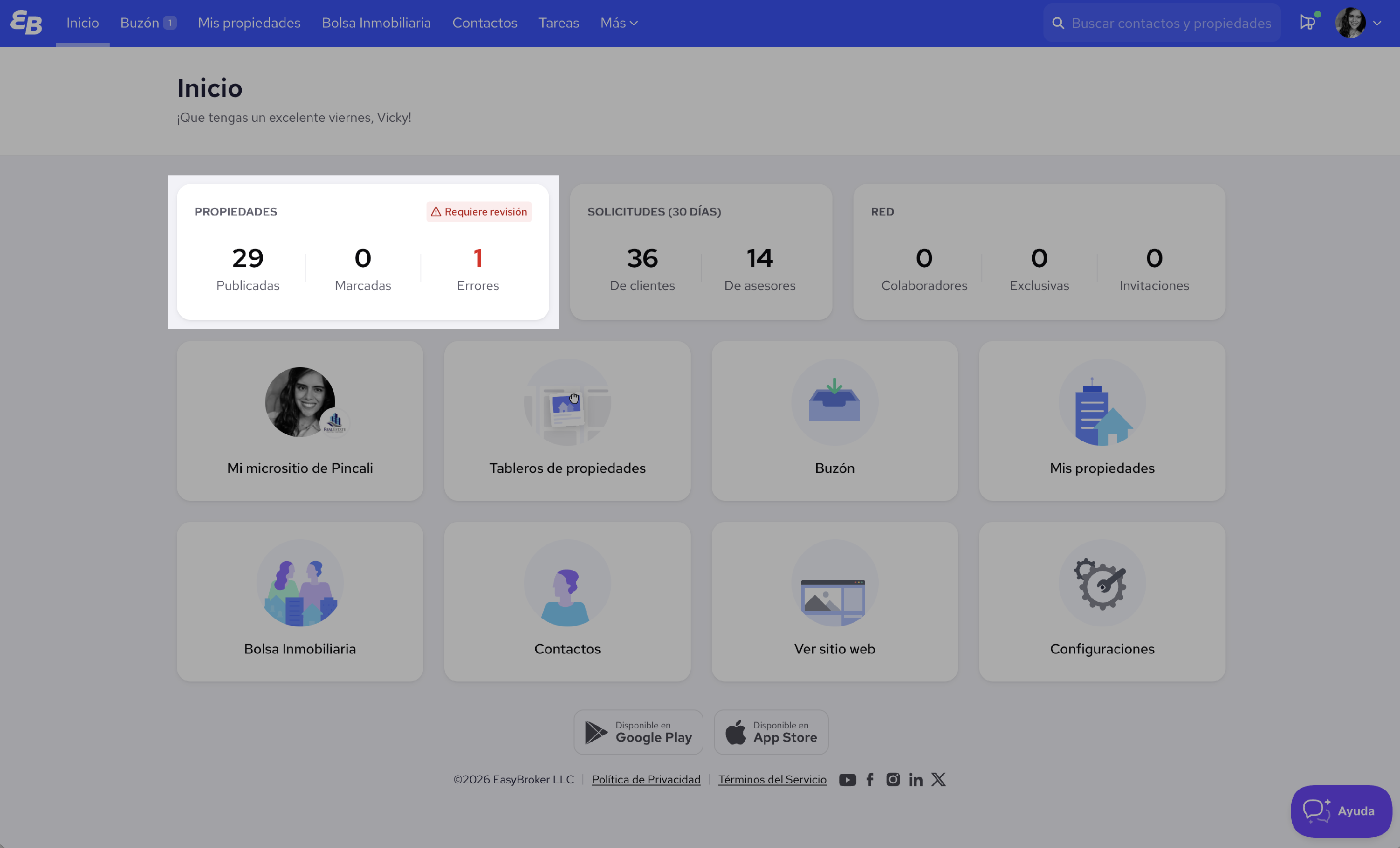Open the announcements megaphone icon
Viewport: 1400px width, 848px height.
pyautogui.click(x=1307, y=23)
